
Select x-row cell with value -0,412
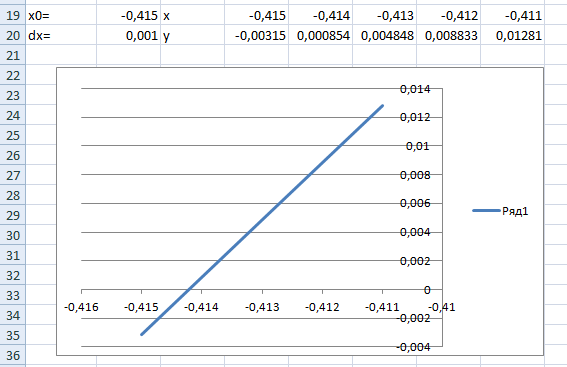click(x=448, y=15)
